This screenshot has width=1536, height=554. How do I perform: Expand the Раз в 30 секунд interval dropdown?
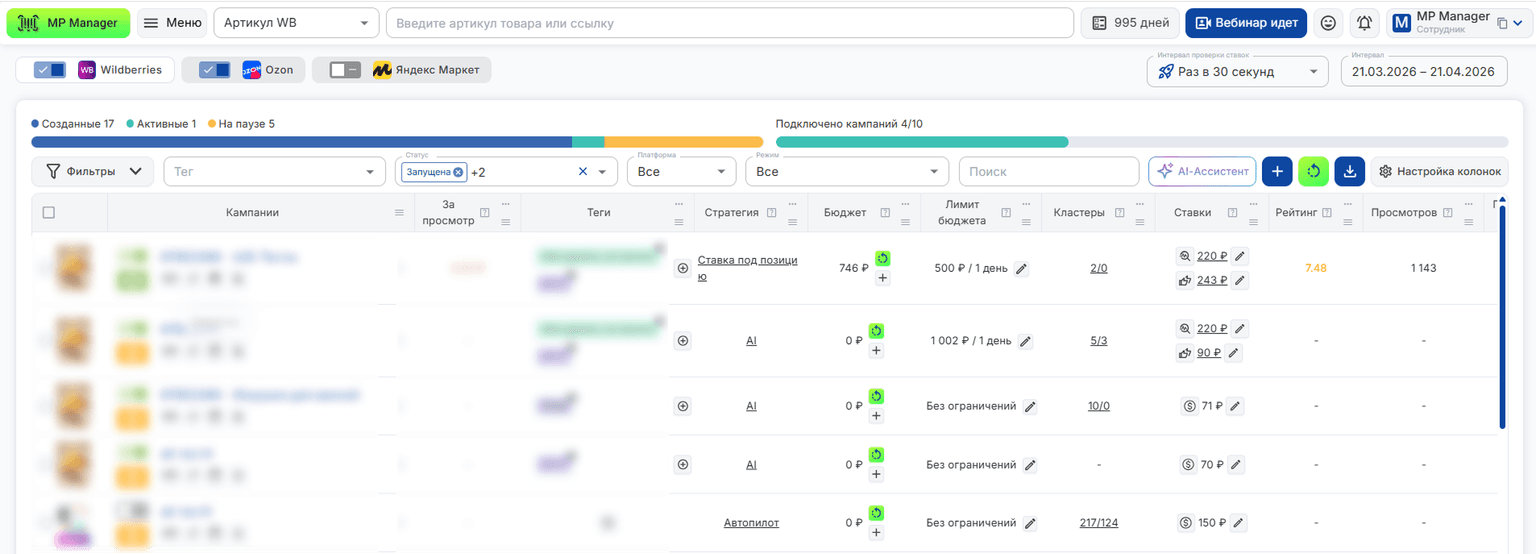pyautogui.click(x=1238, y=72)
